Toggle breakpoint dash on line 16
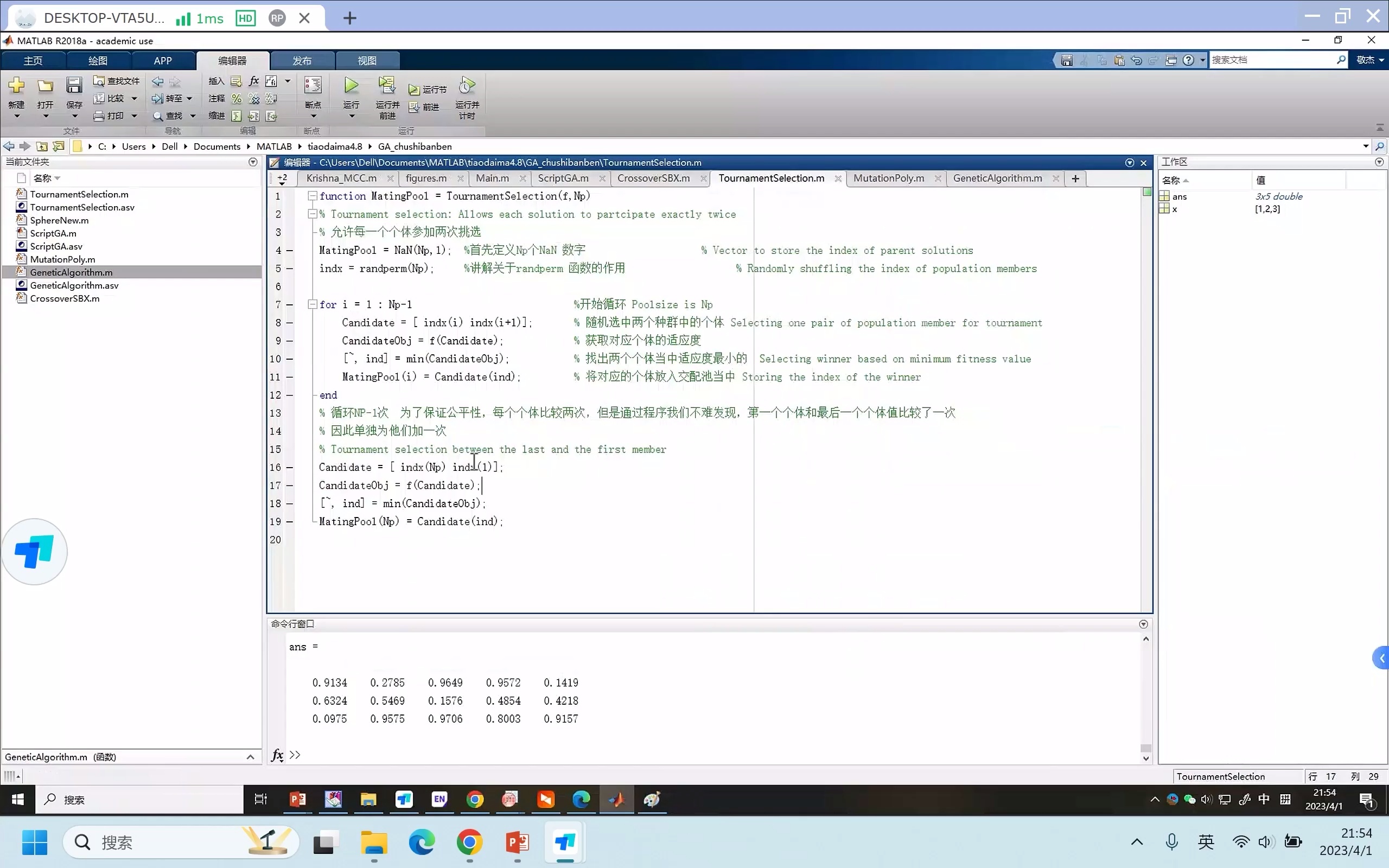 pyautogui.click(x=290, y=467)
